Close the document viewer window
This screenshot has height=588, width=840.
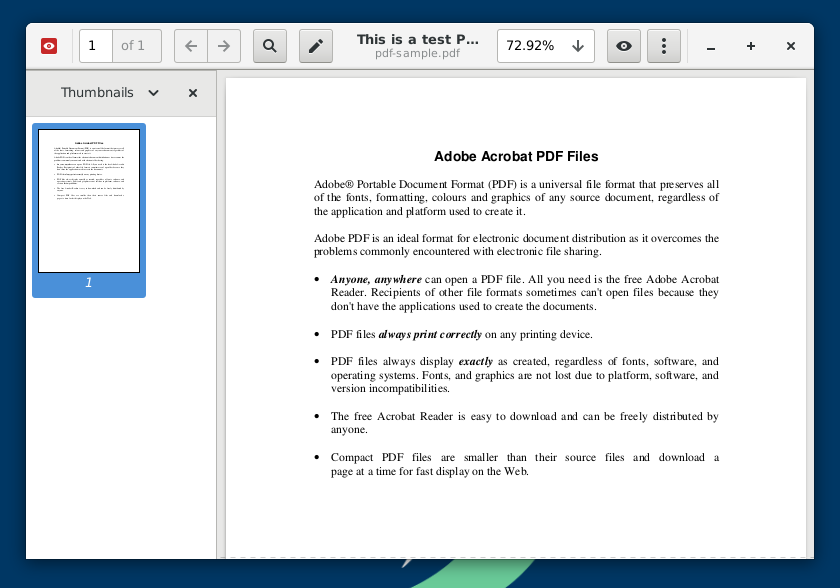pyautogui.click(x=791, y=46)
